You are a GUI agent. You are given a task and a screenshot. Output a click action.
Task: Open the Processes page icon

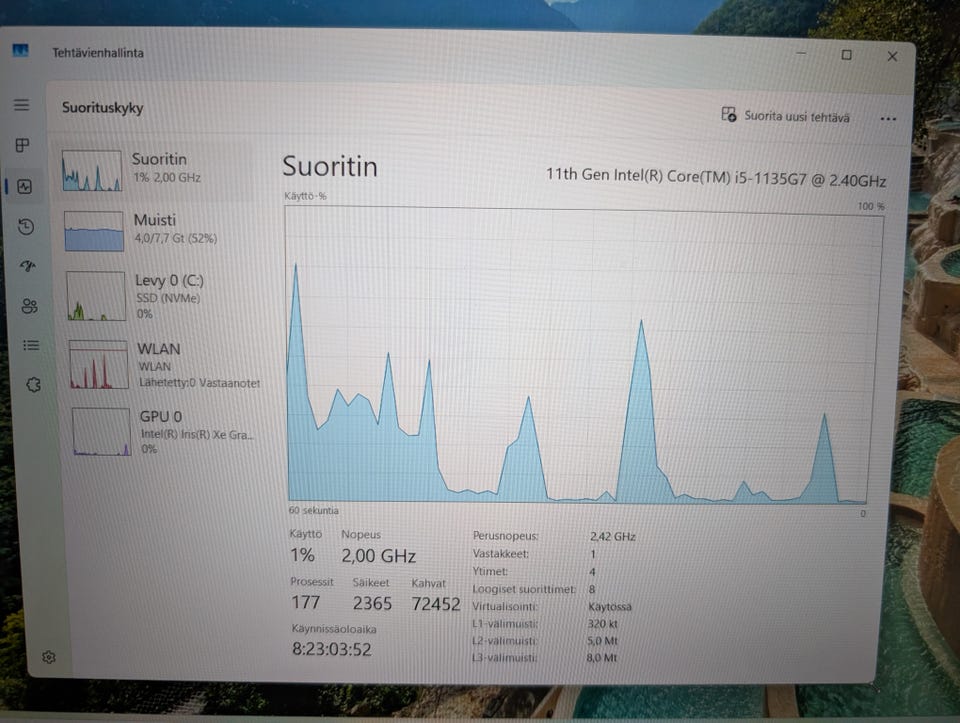pyautogui.click(x=23, y=145)
